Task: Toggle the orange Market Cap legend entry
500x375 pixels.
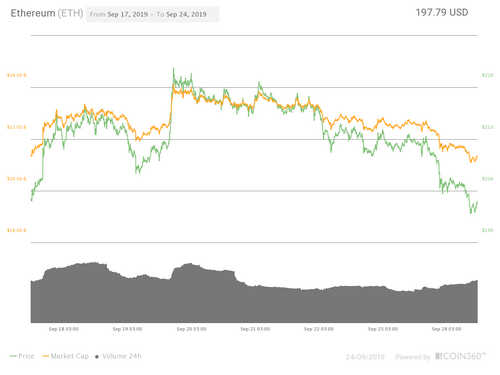Action: click(x=65, y=356)
